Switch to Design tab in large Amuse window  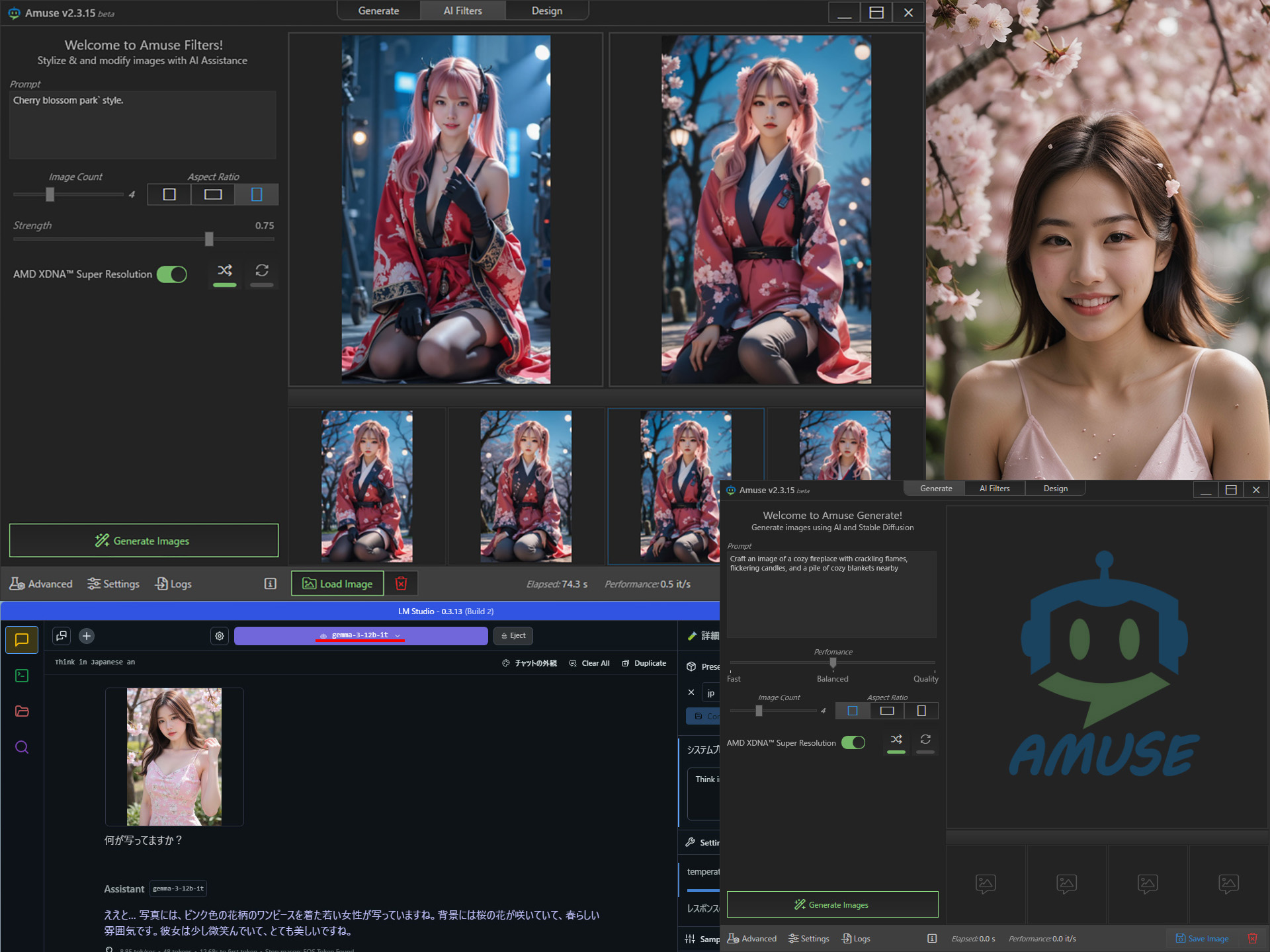[x=546, y=11]
